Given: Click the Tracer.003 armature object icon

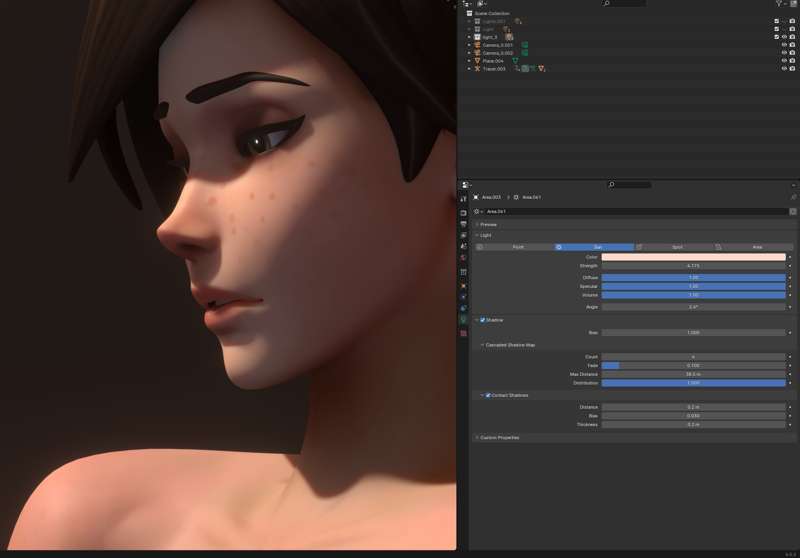Looking at the screenshot, I should pos(478,68).
